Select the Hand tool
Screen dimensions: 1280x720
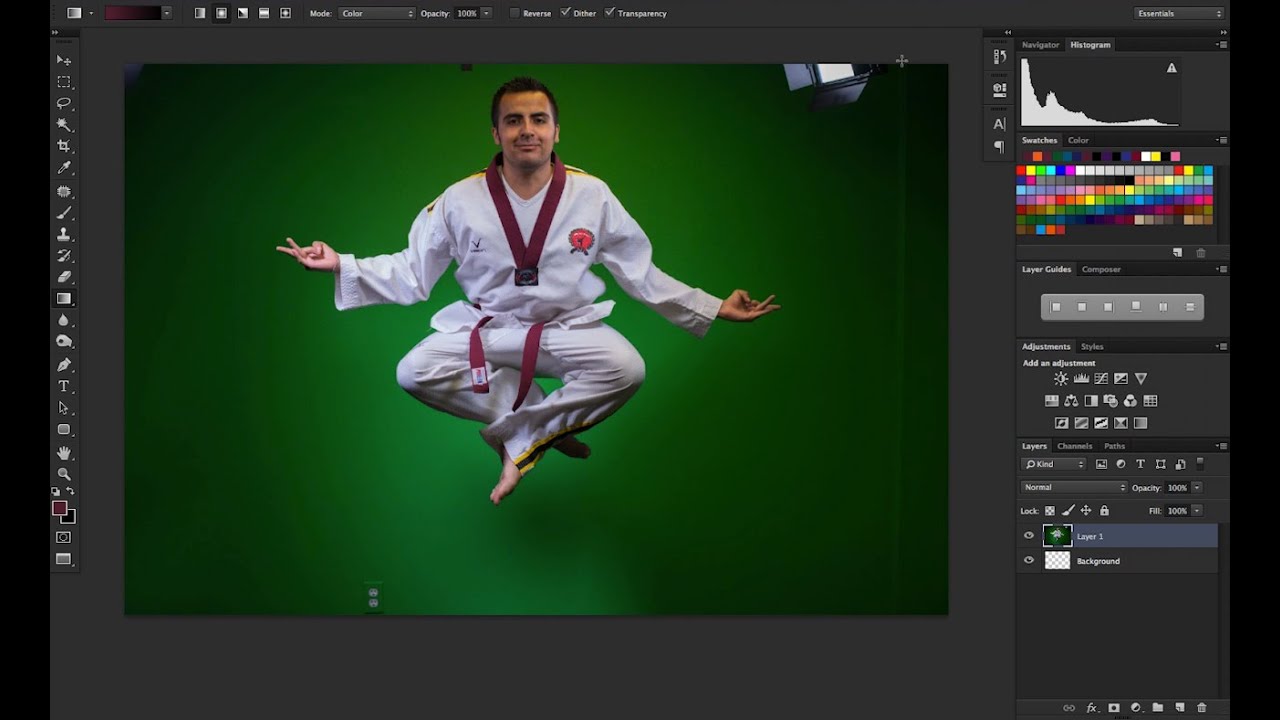tap(64, 453)
